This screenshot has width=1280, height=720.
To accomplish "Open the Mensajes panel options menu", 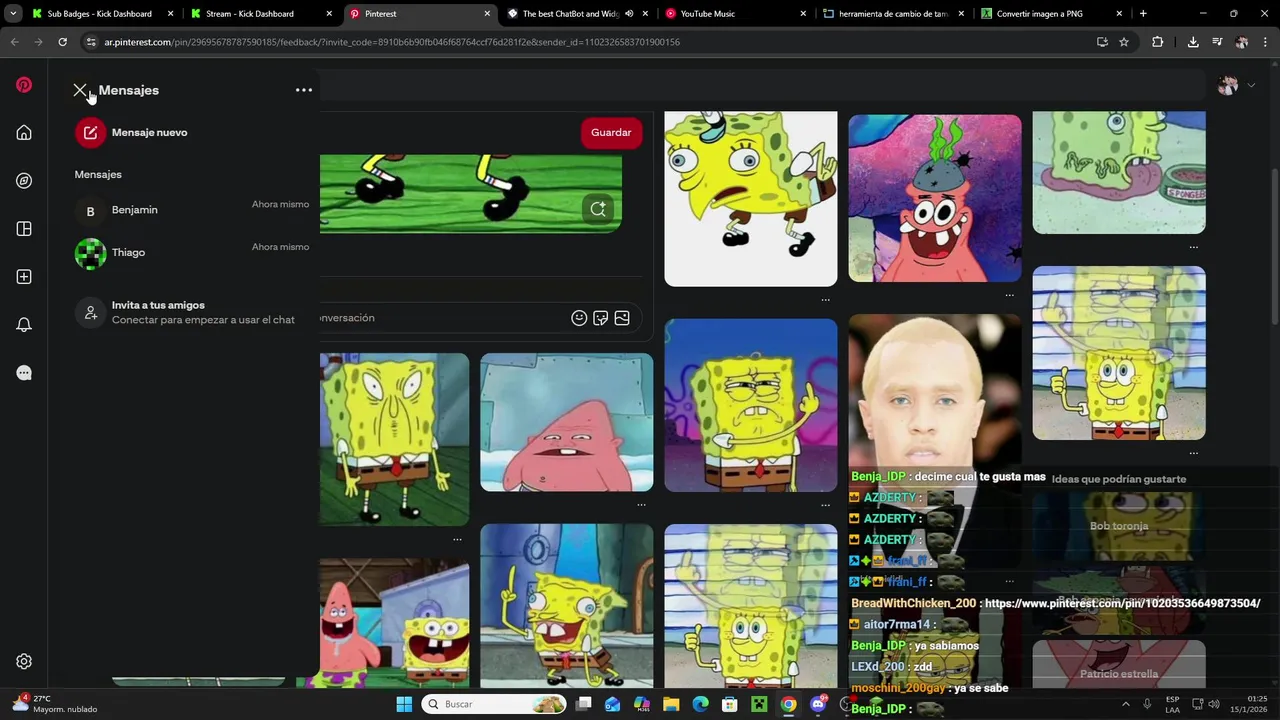I will pos(304,90).
